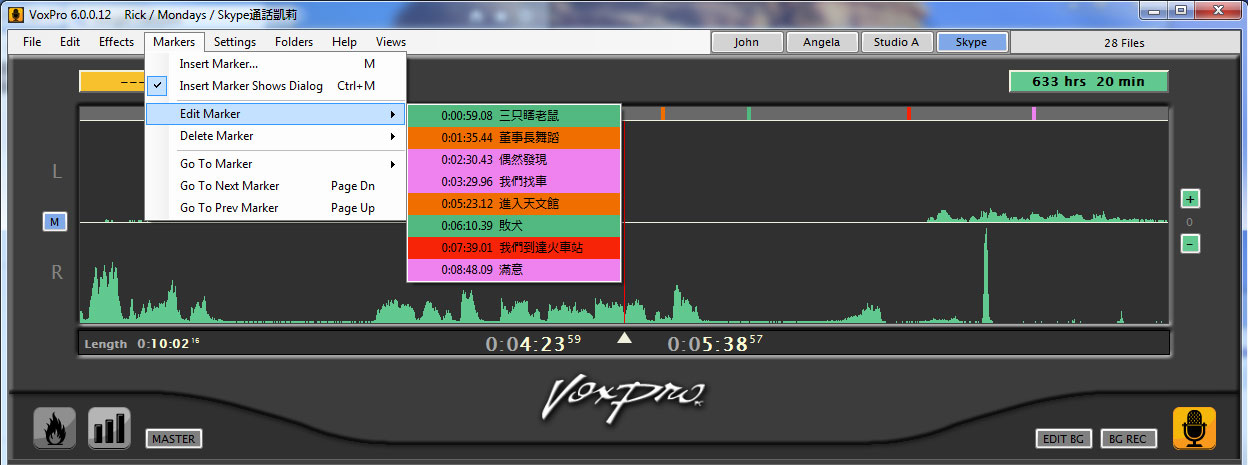
Task: Click the minus zoom-out button
Action: (1190, 243)
